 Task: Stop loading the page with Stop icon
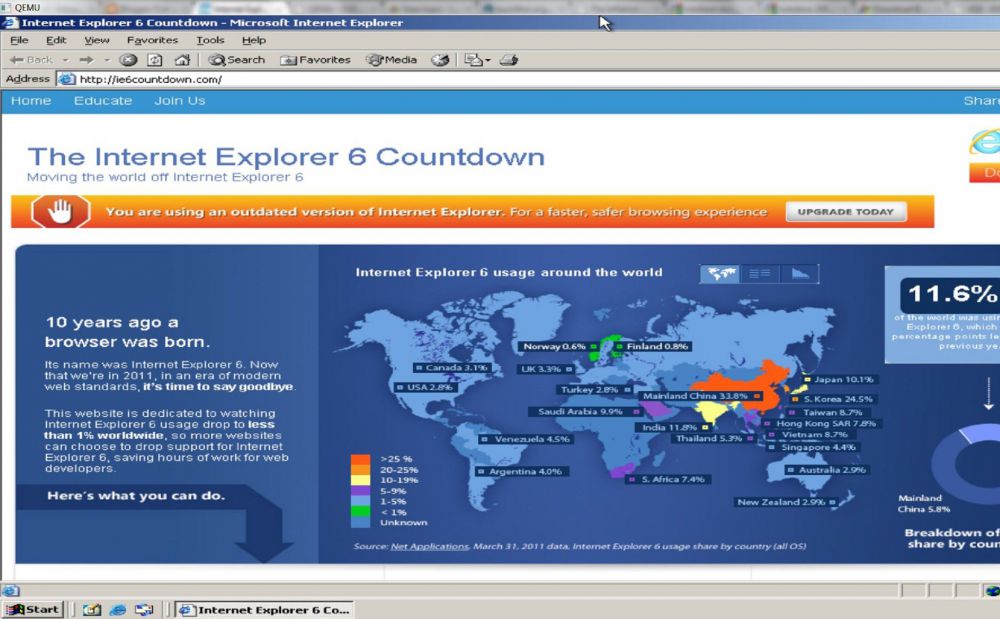(128, 60)
